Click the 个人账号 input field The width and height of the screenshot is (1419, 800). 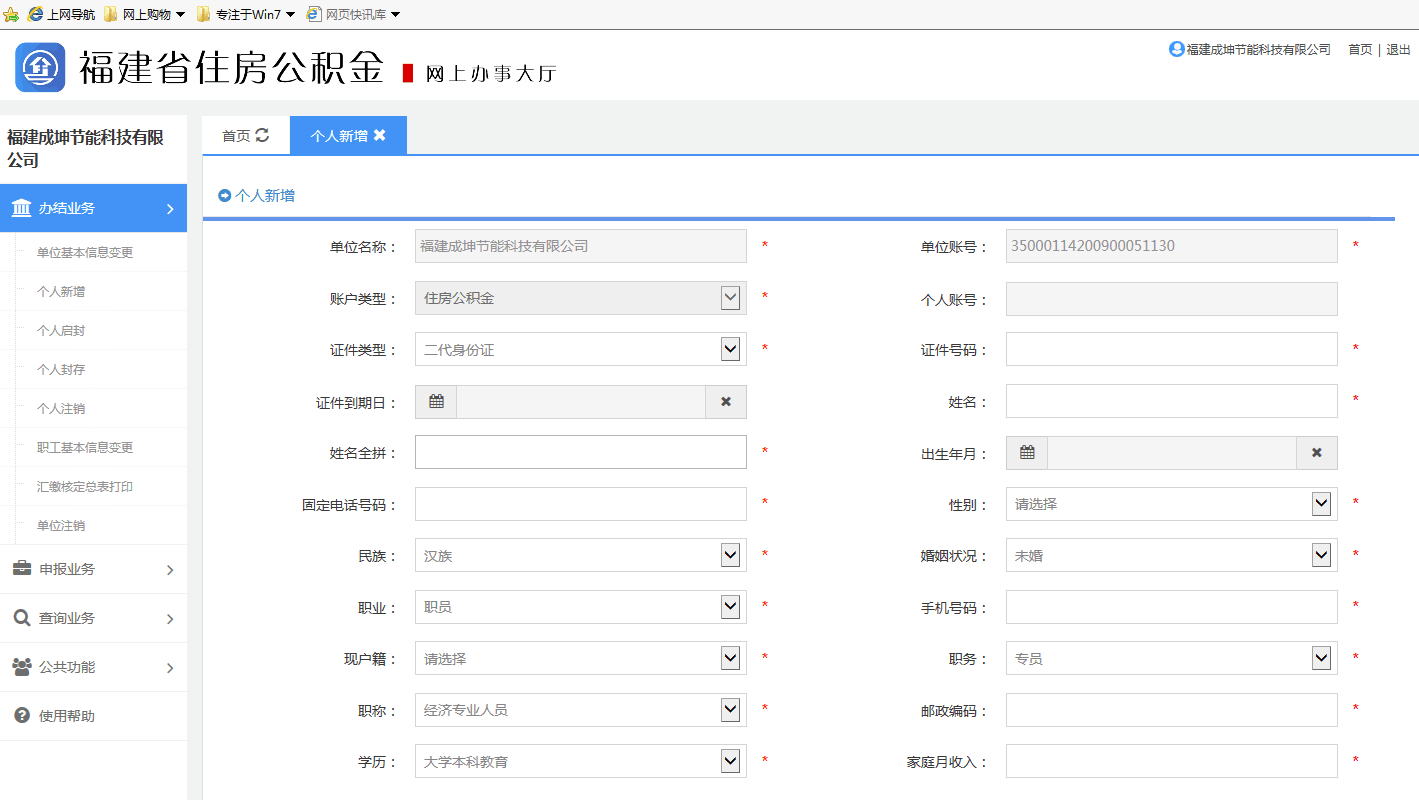click(1171, 298)
